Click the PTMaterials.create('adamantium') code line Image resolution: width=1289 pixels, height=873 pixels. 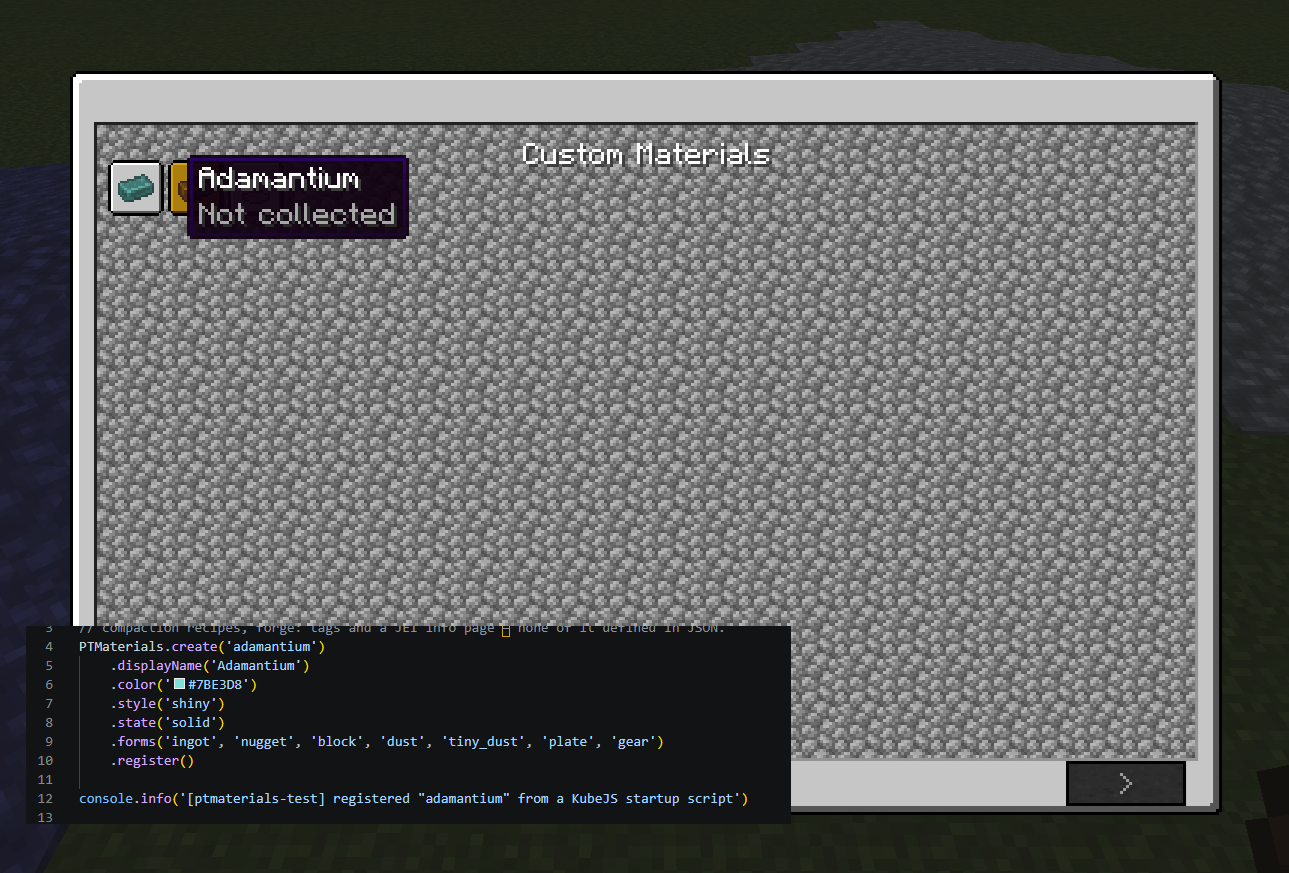point(202,647)
